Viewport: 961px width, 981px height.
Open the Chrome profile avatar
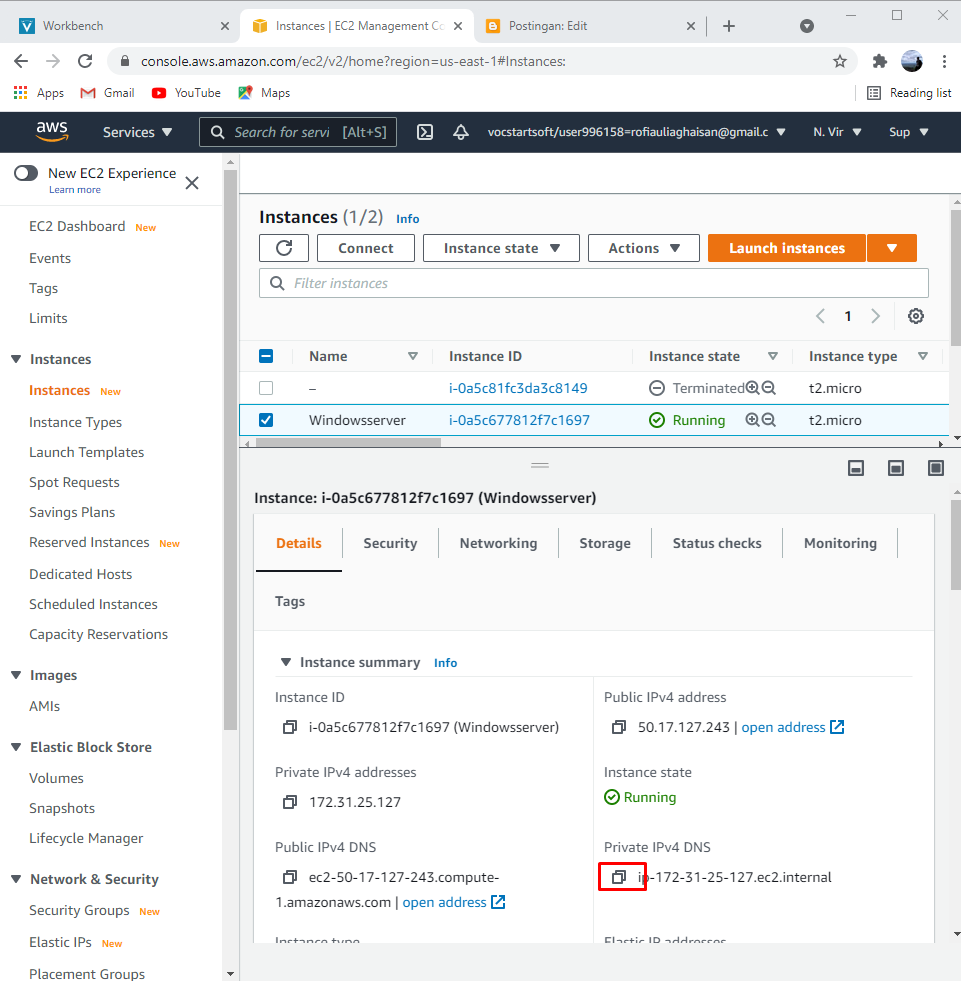pyautogui.click(x=912, y=61)
